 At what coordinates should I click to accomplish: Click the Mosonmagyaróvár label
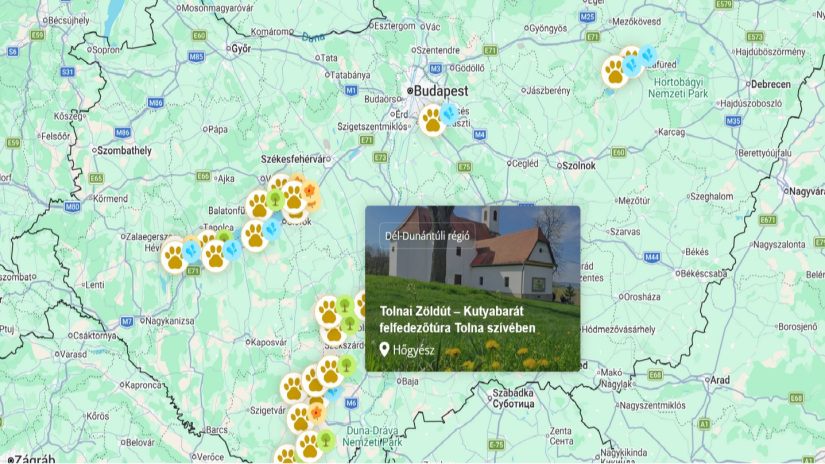click(x=217, y=8)
